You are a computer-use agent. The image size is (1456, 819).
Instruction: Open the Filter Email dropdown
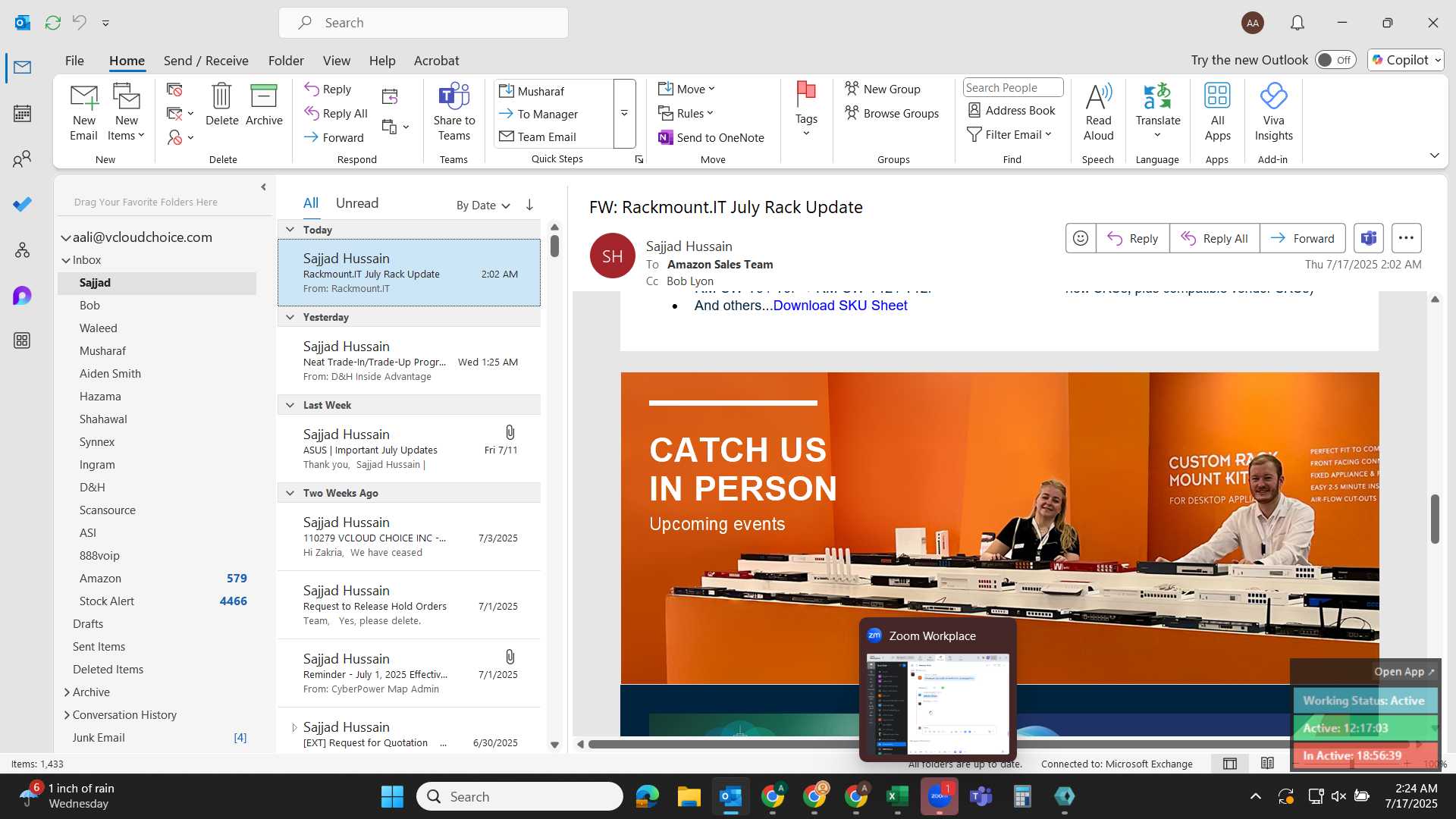pyautogui.click(x=1010, y=134)
